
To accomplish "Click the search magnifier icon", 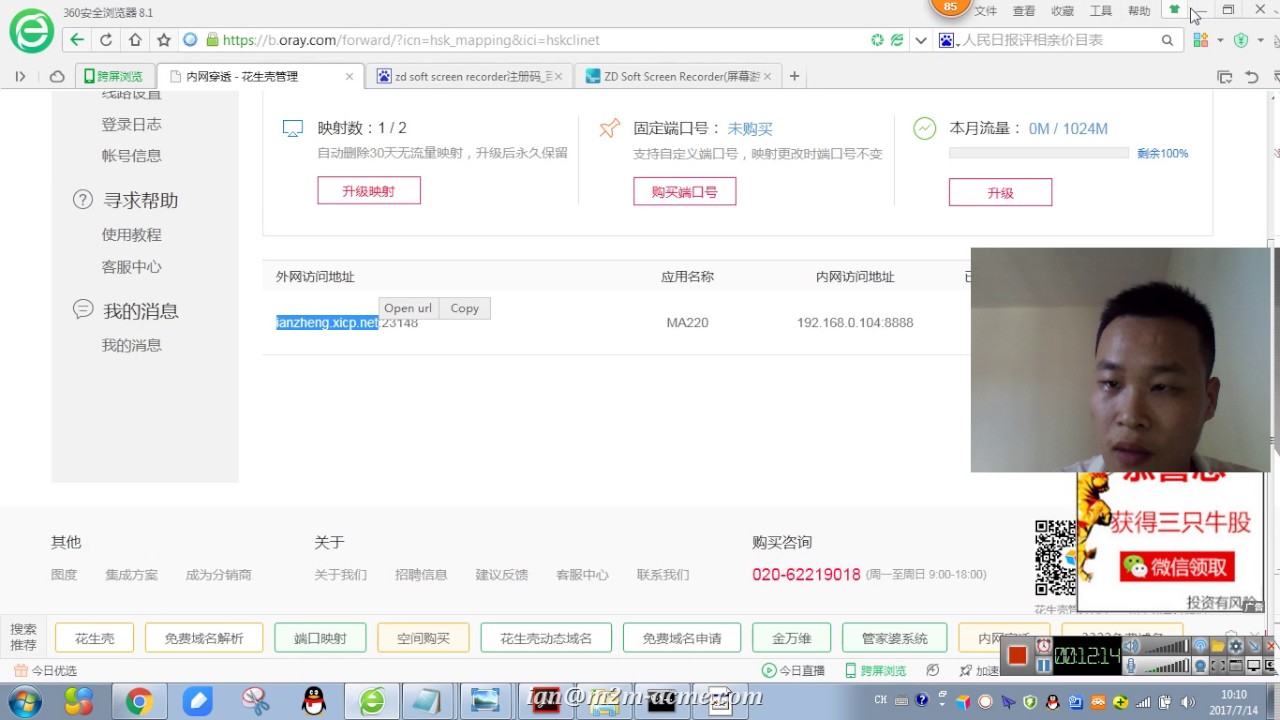I will click(x=1167, y=40).
